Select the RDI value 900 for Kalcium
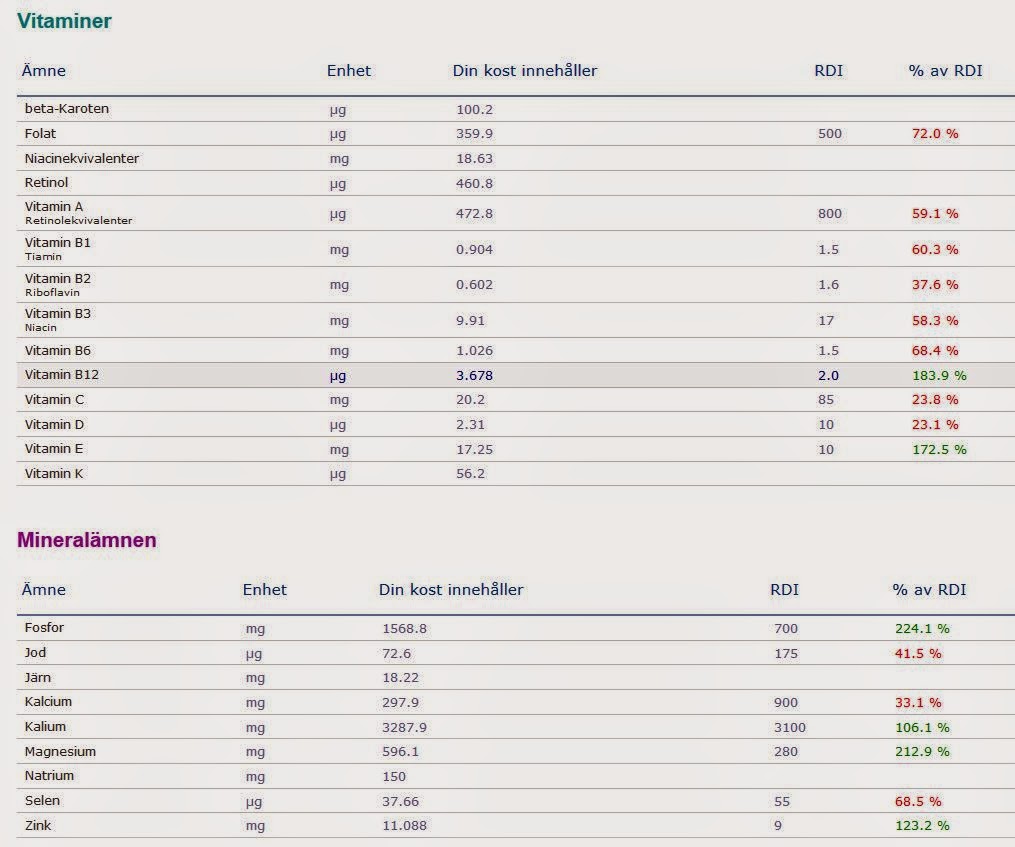 [x=786, y=703]
